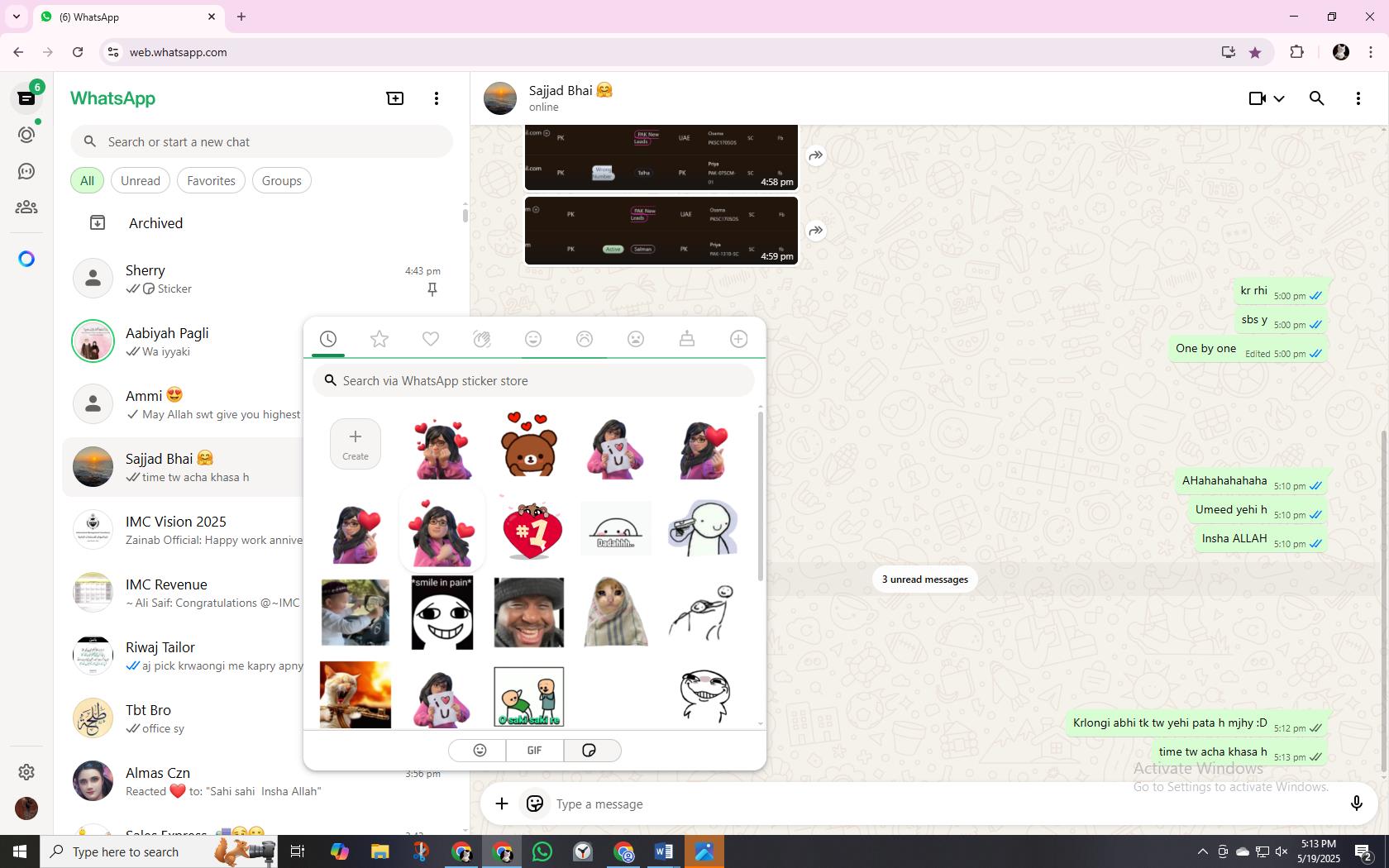Screen dimensions: 1389x868
Task: Send the smile in pain sticker
Action: pyautogui.click(x=442, y=613)
